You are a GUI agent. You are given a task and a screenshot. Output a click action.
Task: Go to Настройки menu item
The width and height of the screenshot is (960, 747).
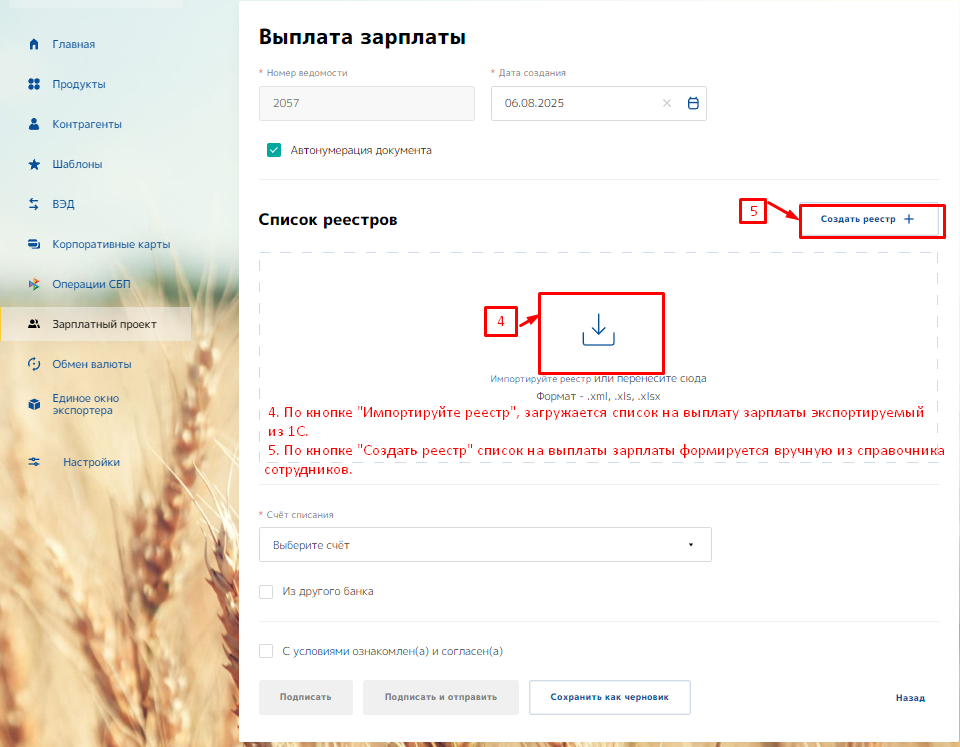[x=91, y=462]
